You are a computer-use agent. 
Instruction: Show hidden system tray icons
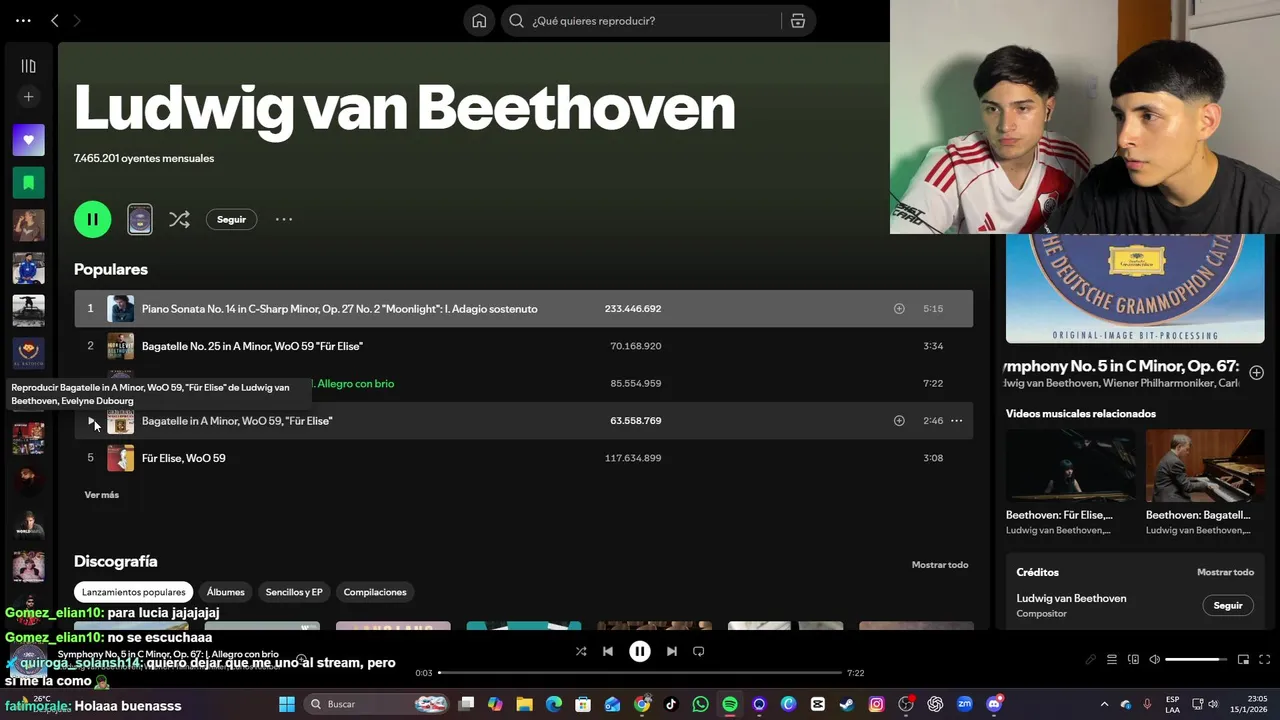[1104, 704]
